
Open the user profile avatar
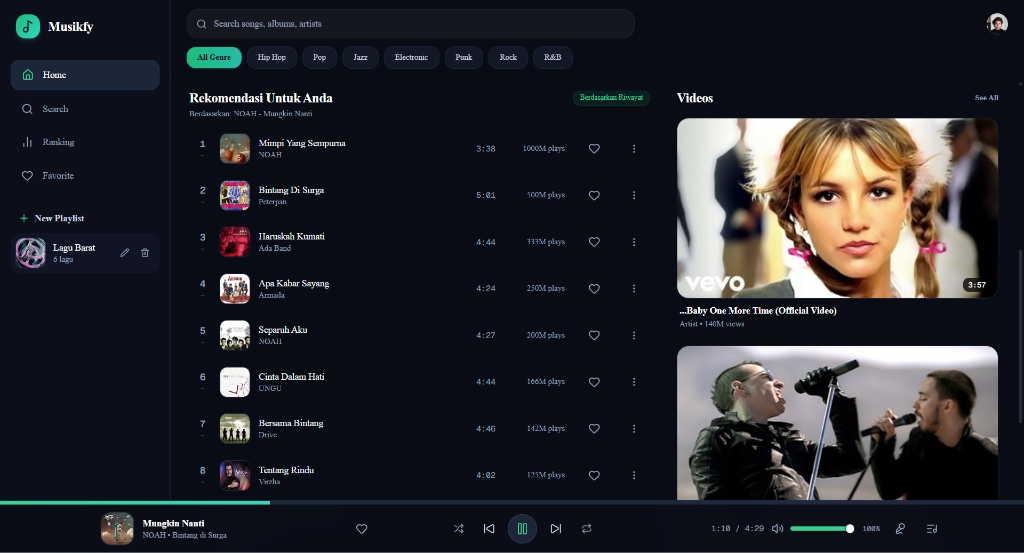pyautogui.click(x=997, y=24)
